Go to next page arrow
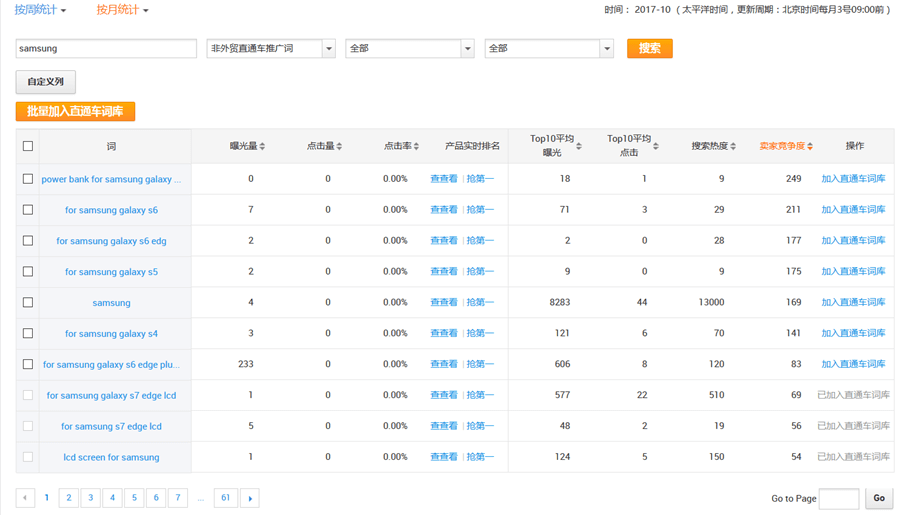The width and height of the screenshot is (900, 515). coord(249,497)
